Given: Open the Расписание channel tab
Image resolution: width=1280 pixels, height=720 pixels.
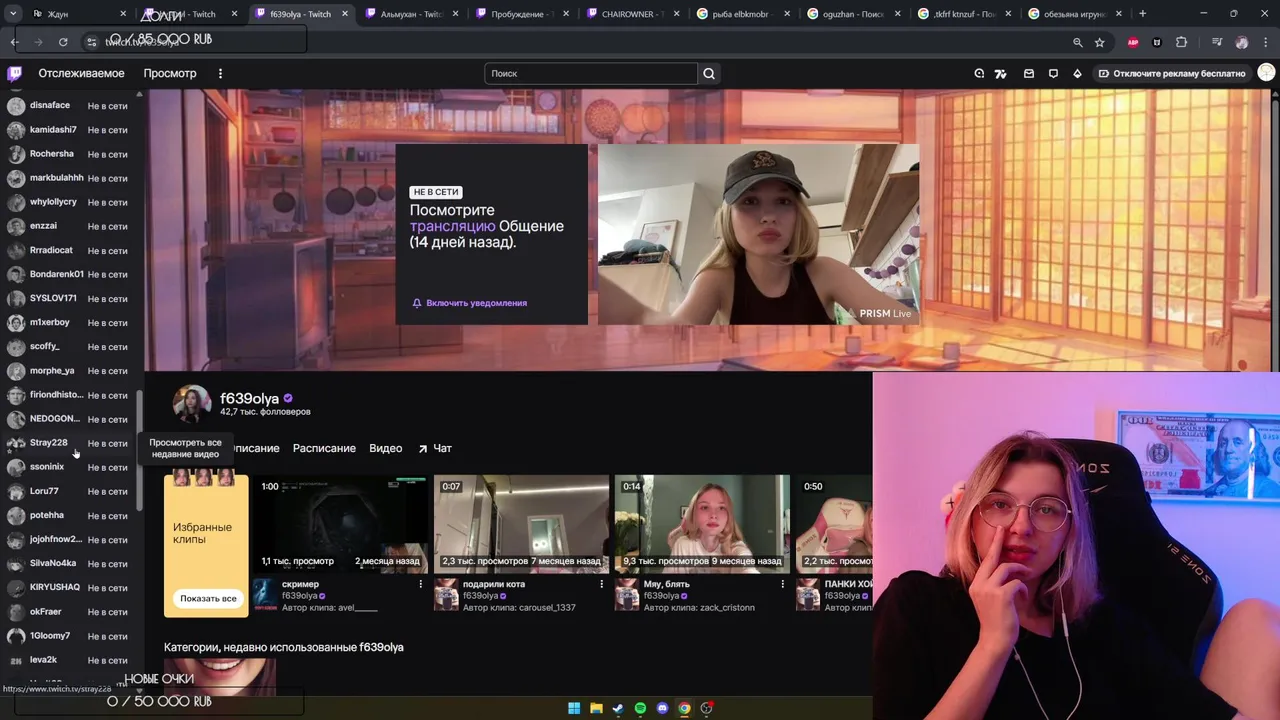Looking at the screenshot, I should coord(324,448).
